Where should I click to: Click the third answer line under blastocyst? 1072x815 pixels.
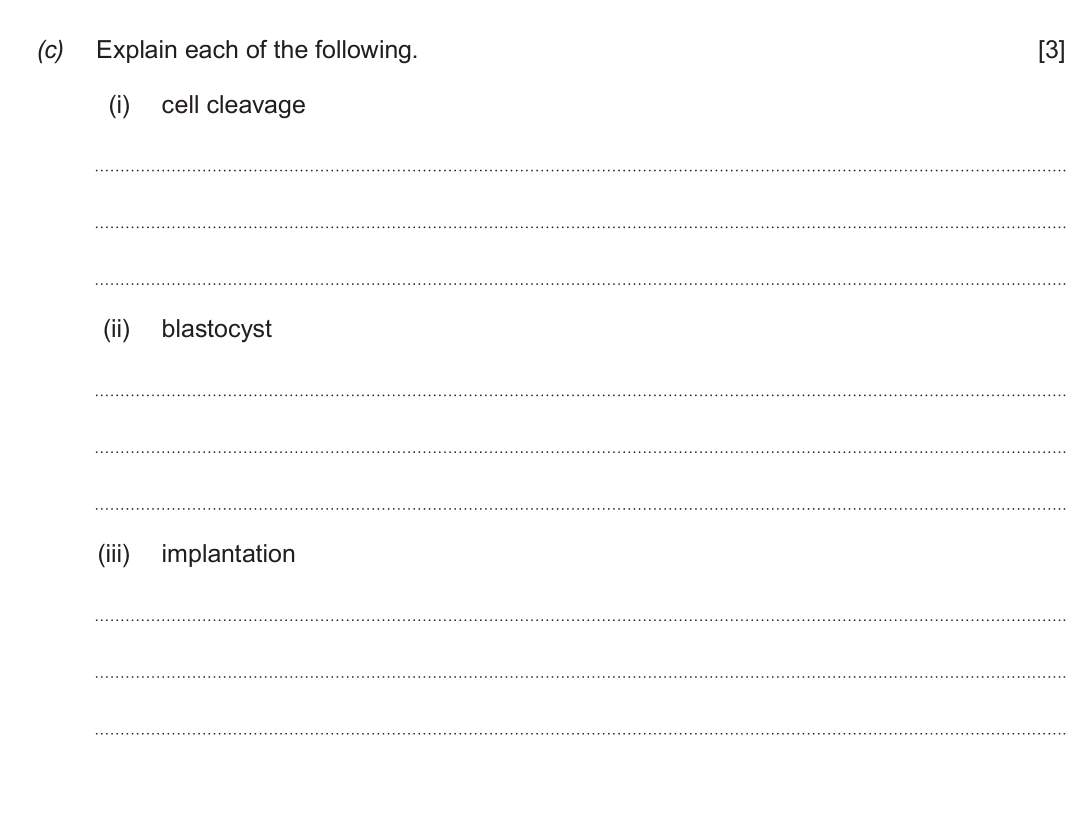pos(580,508)
